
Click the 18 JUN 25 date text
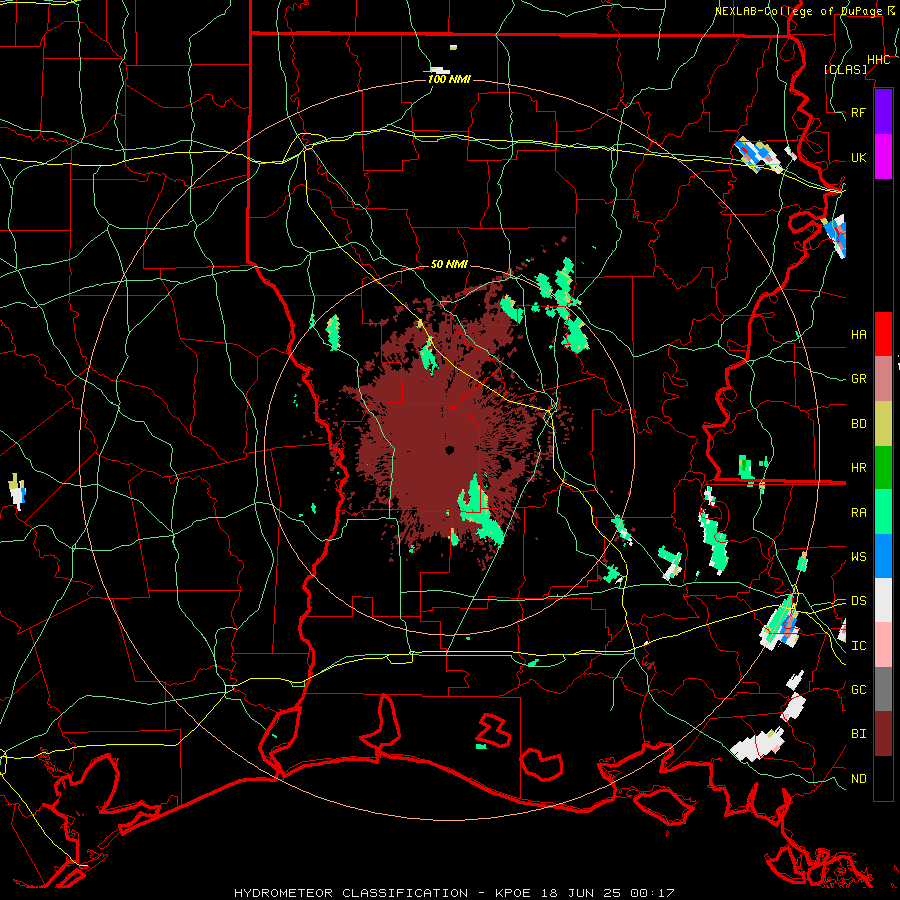tap(580, 893)
